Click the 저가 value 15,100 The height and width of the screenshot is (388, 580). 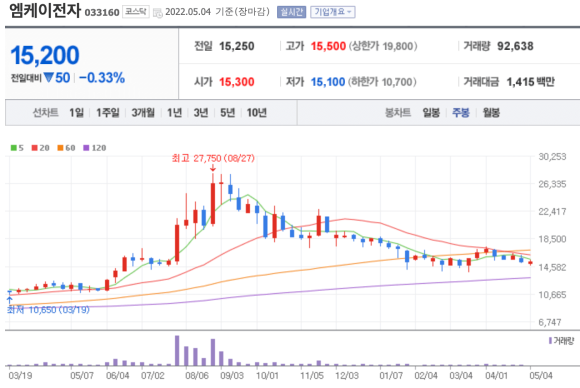tap(328, 82)
